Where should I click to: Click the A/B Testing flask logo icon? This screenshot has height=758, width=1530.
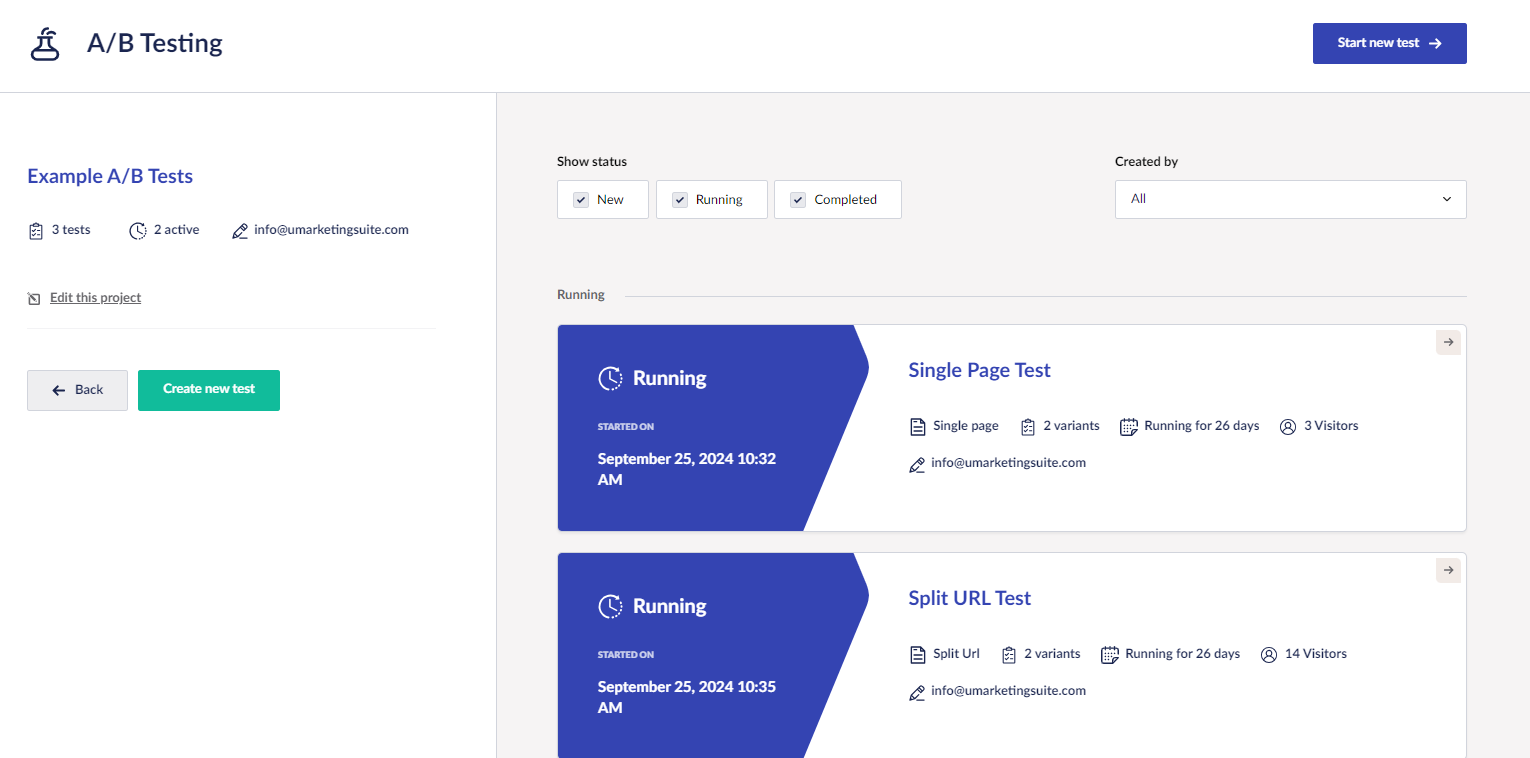tap(44, 44)
